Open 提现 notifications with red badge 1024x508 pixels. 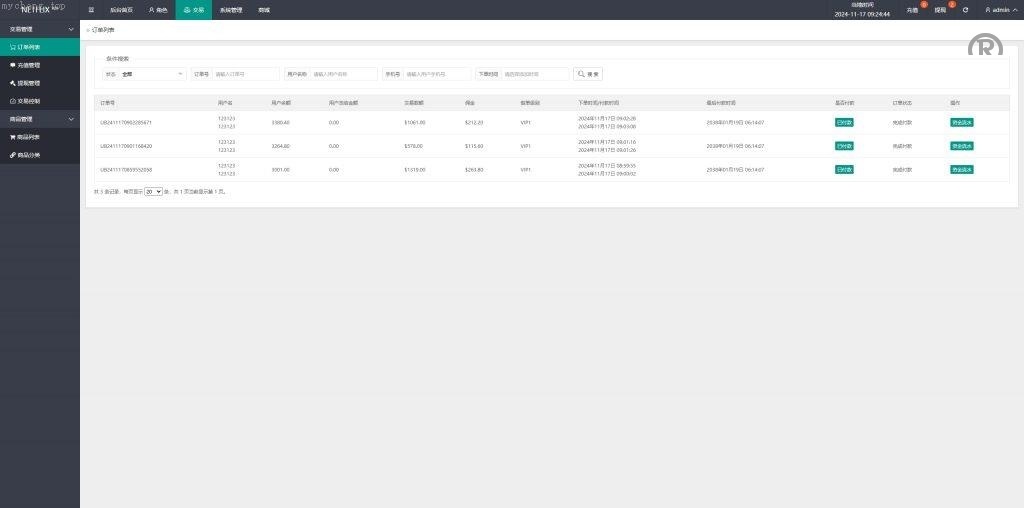tap(940, 10)
